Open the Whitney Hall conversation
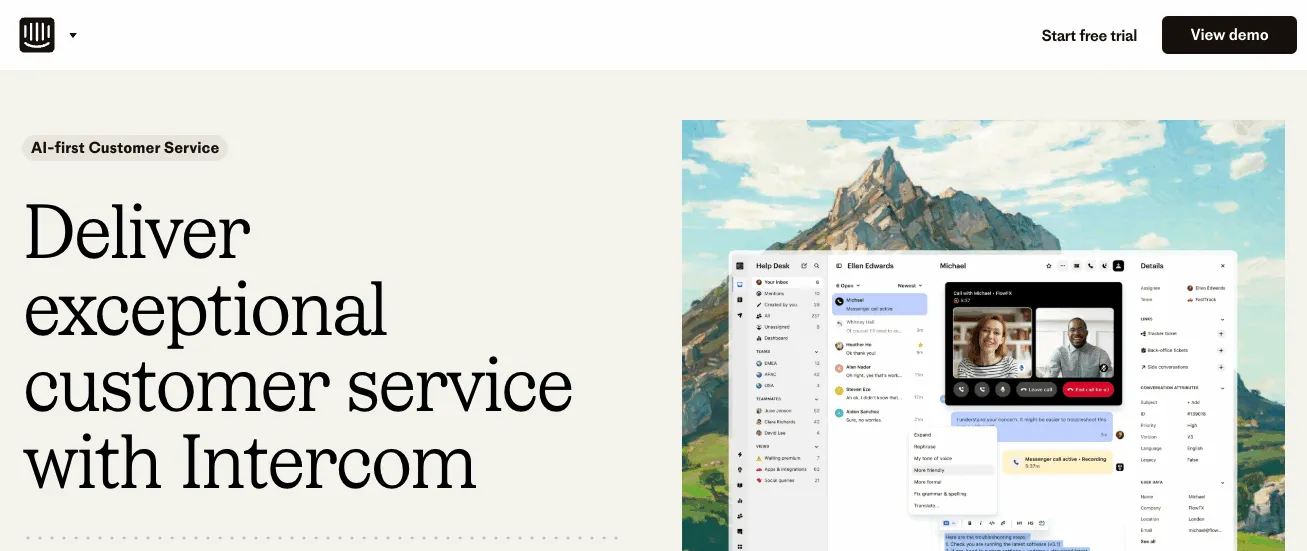The width and height of the screenshot is (1307, 551). pyautogui.click(x=879, y=325)
